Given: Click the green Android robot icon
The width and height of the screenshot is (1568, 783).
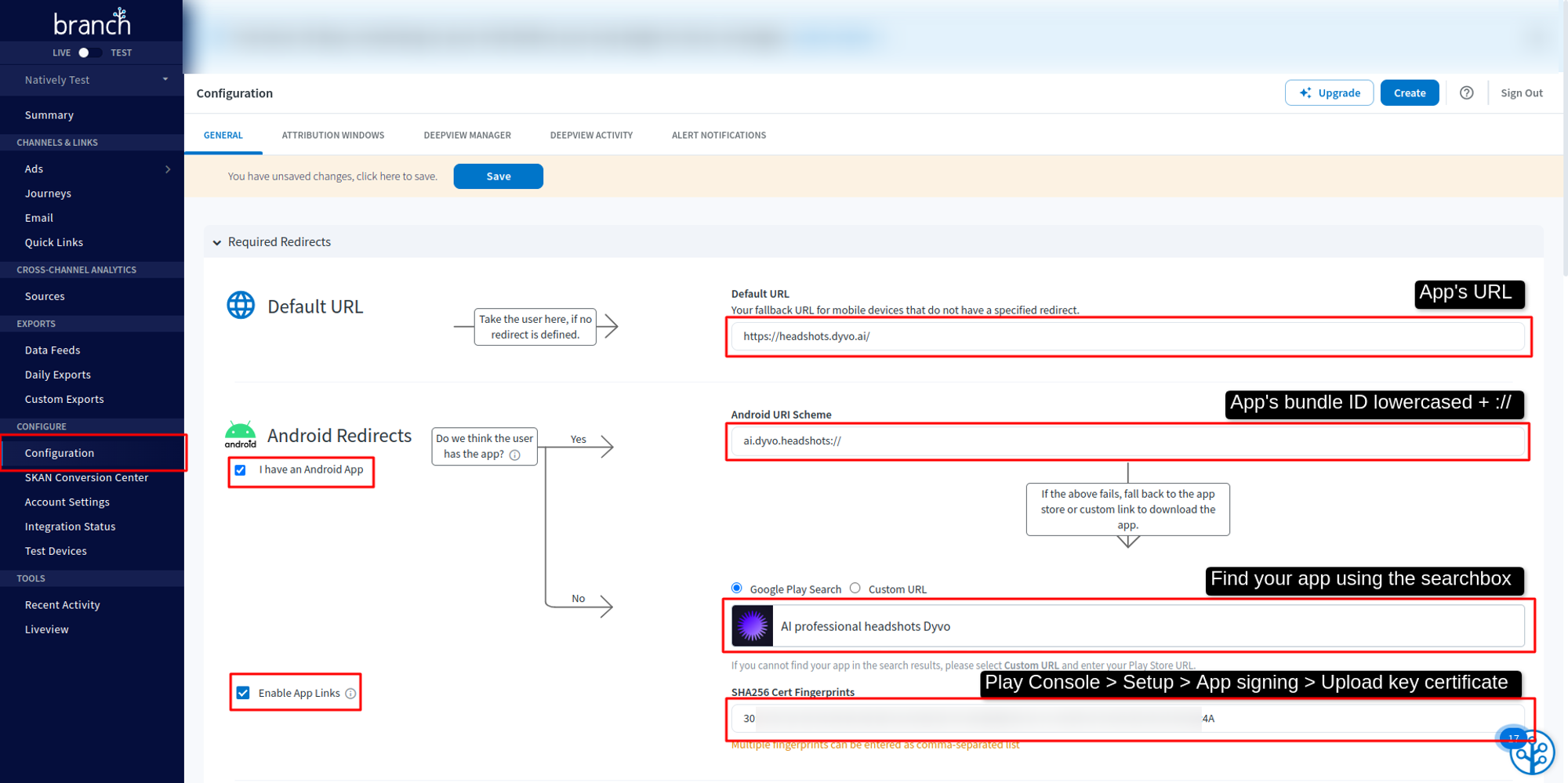Looking at the screenshot, I should [x=241, y=433].
